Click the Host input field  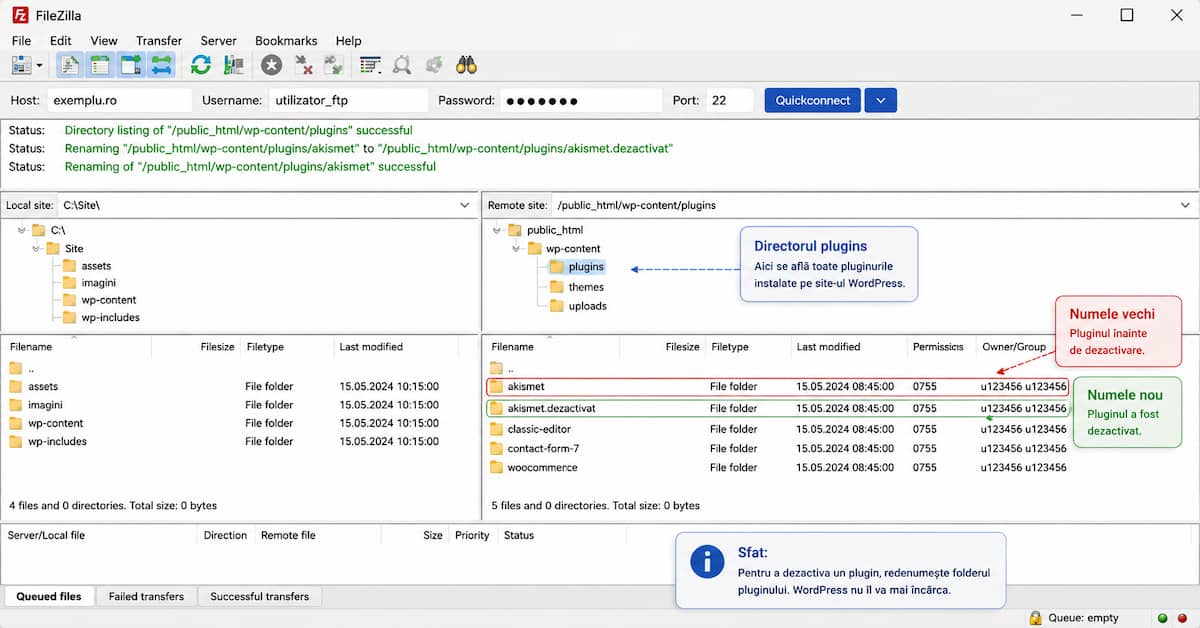pos(118,100)
